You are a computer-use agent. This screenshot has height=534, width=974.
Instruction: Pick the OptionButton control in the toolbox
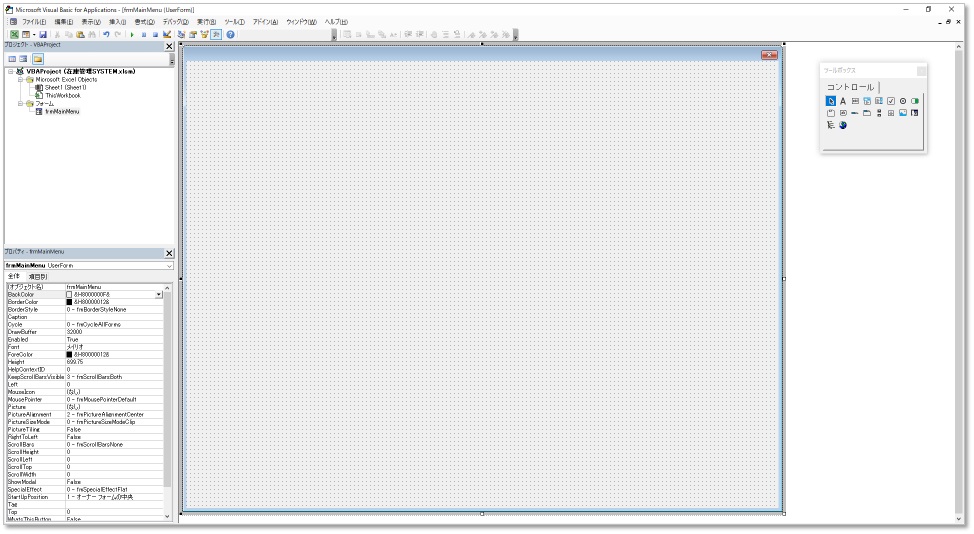tap(903, 101)
